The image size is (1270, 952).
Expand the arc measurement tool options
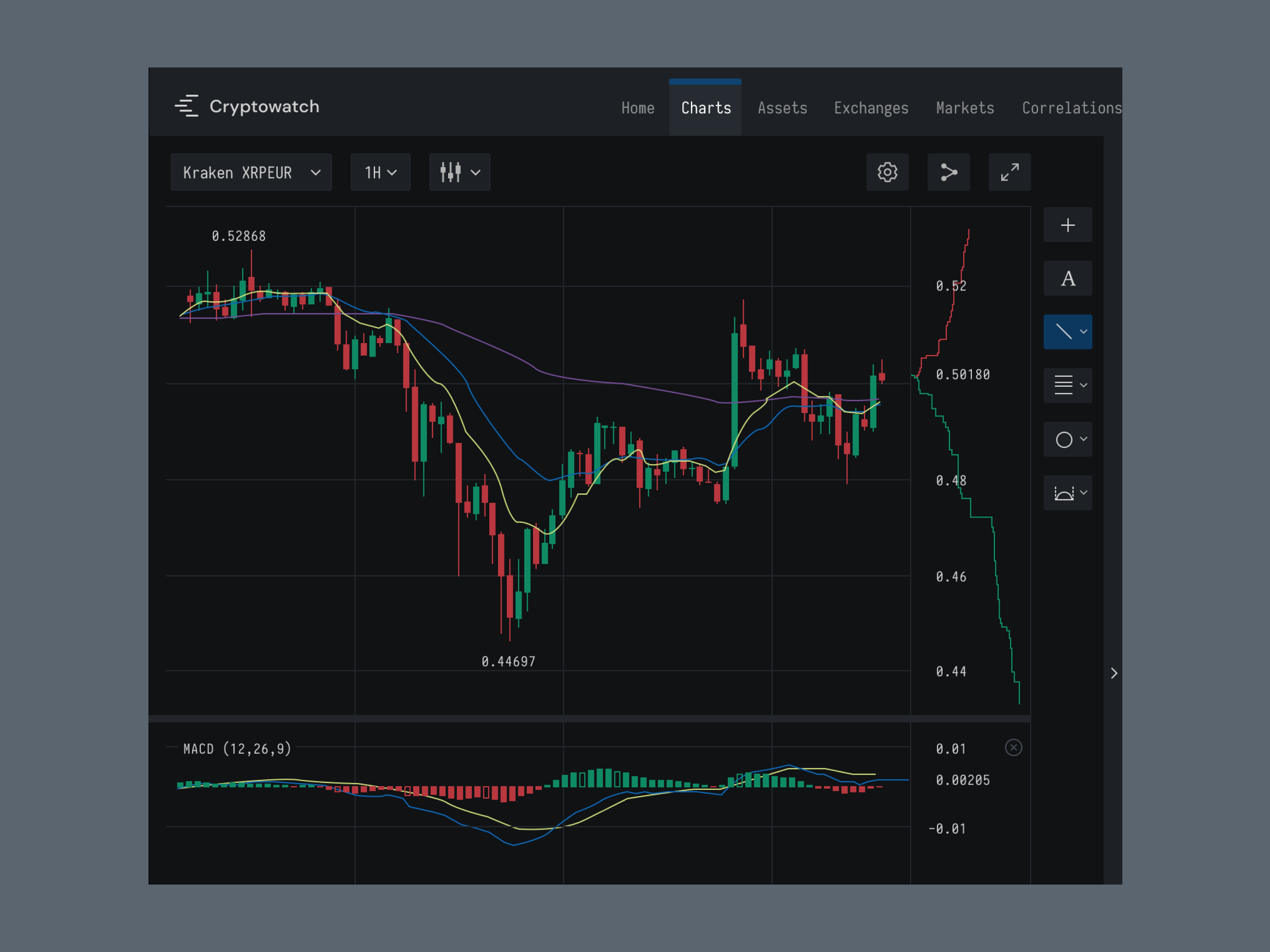[1083, 493]
